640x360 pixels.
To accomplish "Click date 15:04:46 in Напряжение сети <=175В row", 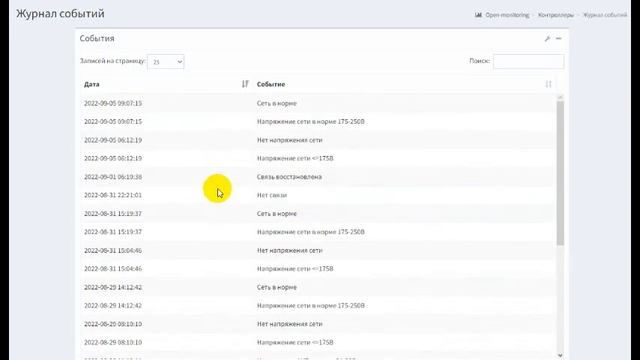I will pyautogui.click(x=113, y=269).
